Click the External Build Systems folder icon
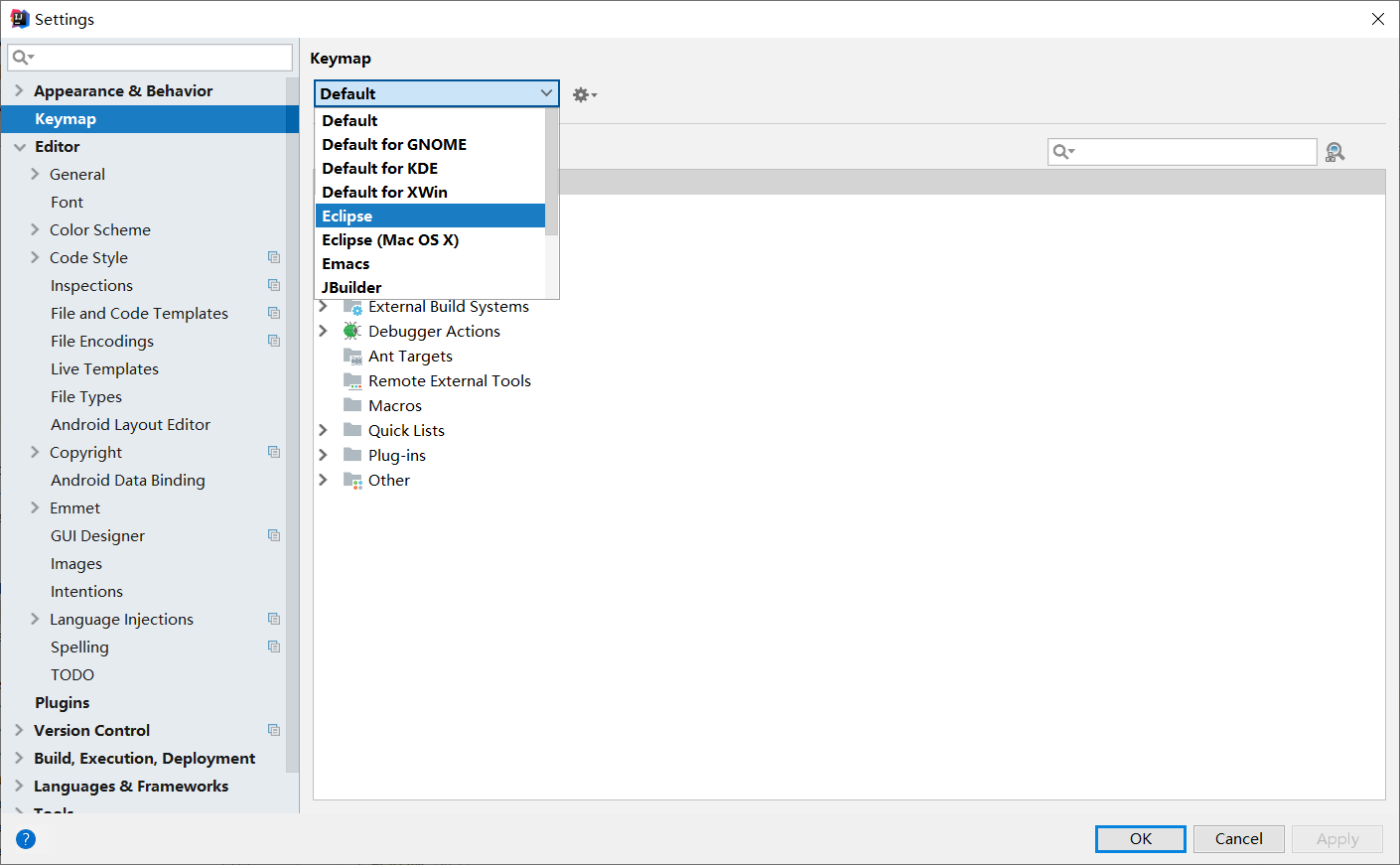Viewport: 1400px width, 865px height. pyautogui.click(x=352, y=307)
